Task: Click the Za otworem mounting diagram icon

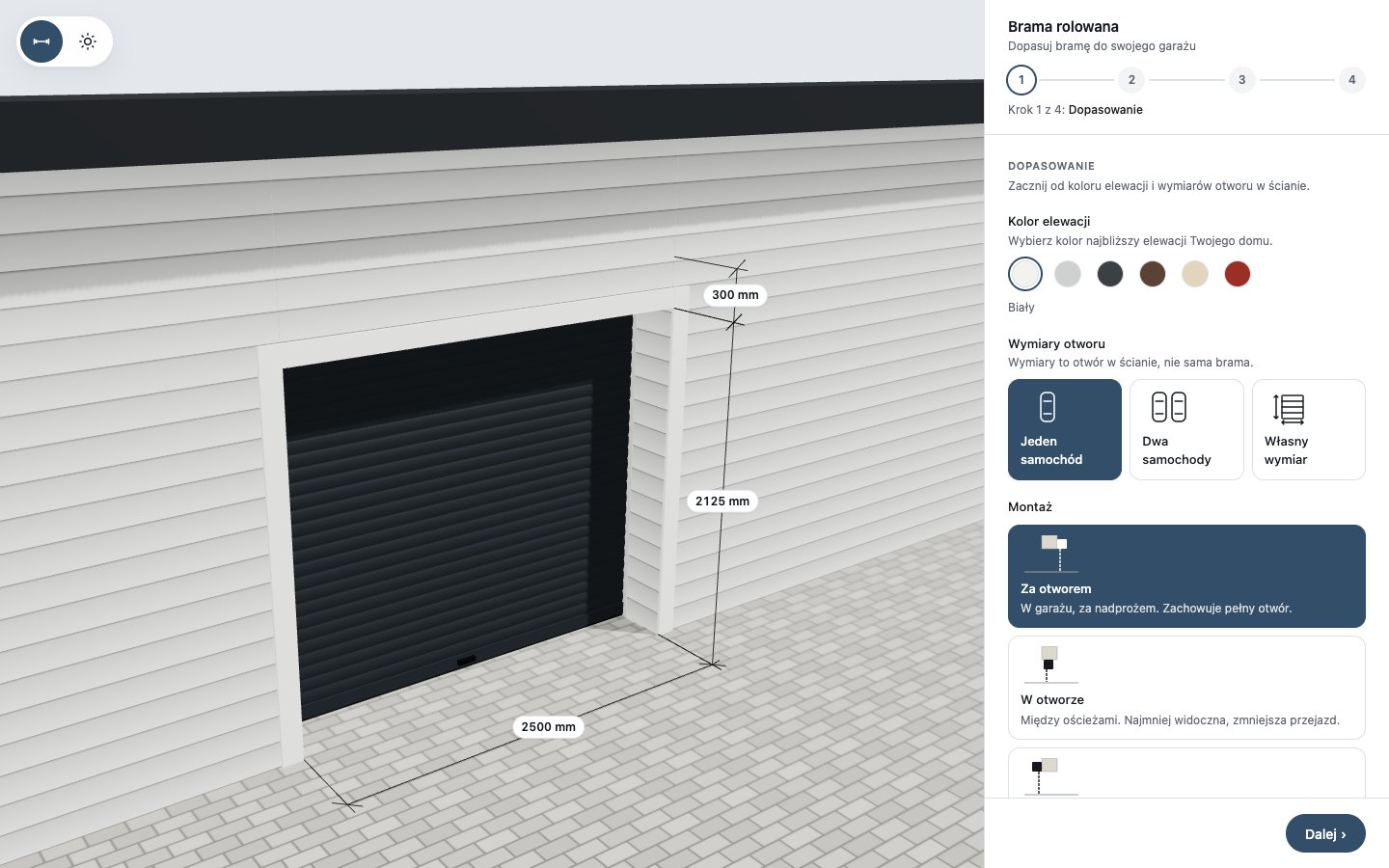Action: (x=1051, y=554)
